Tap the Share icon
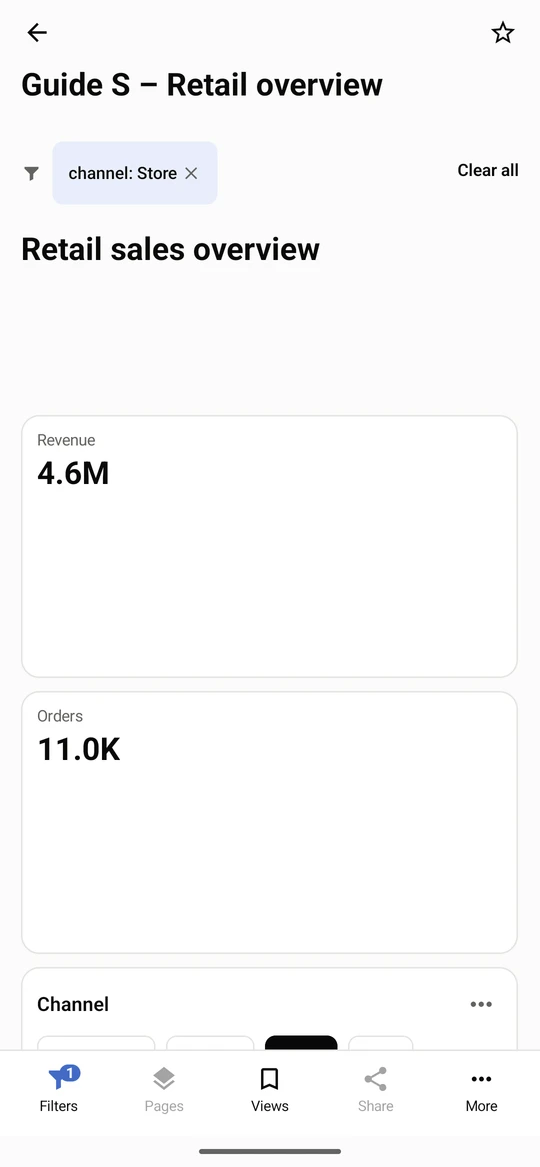The height and width of the screenshot is (1167, 540). tap(376, 1078)
